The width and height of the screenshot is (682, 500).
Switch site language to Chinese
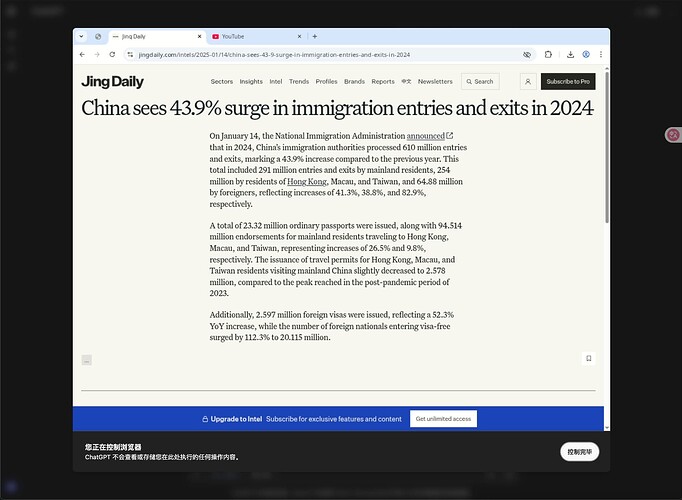(406, 82)
